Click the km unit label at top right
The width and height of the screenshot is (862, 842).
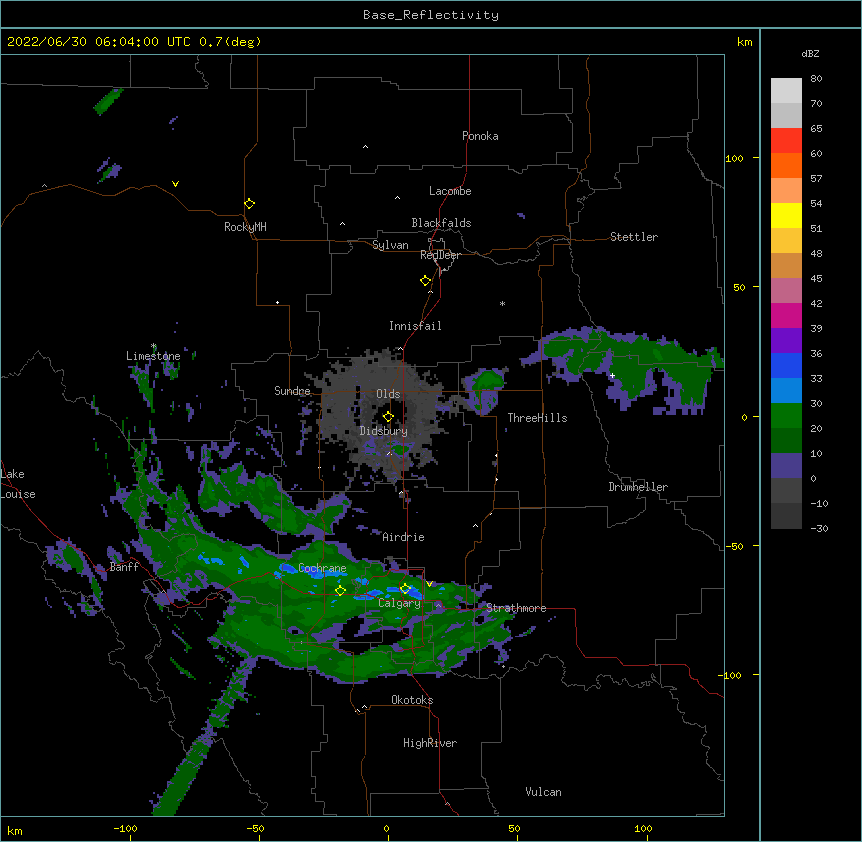coord(745,42)
